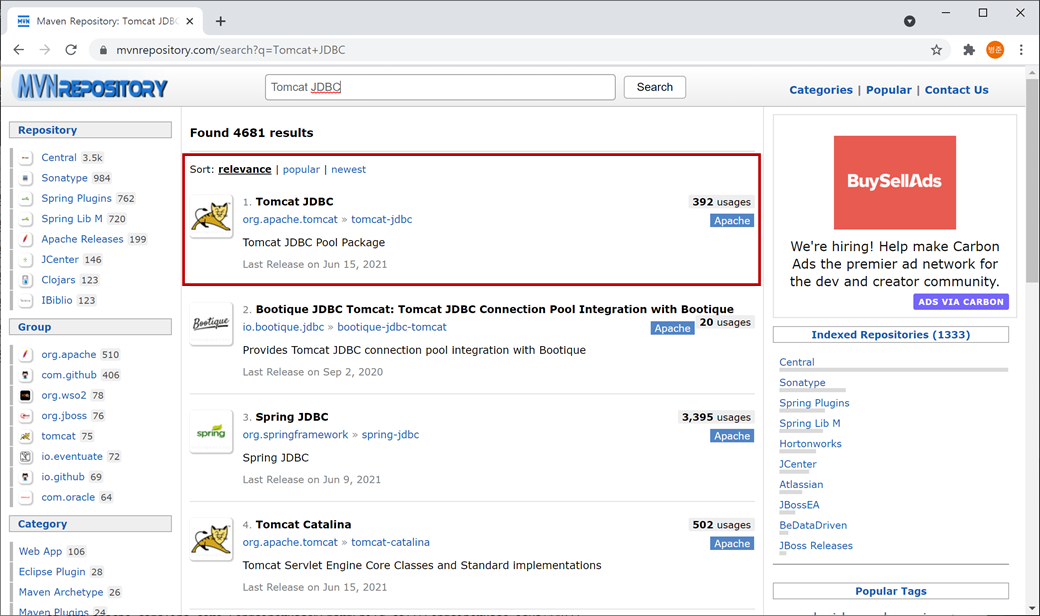Click the 3,395 usages badge
The image size is (1040, 616).
[x=716, y=417]
